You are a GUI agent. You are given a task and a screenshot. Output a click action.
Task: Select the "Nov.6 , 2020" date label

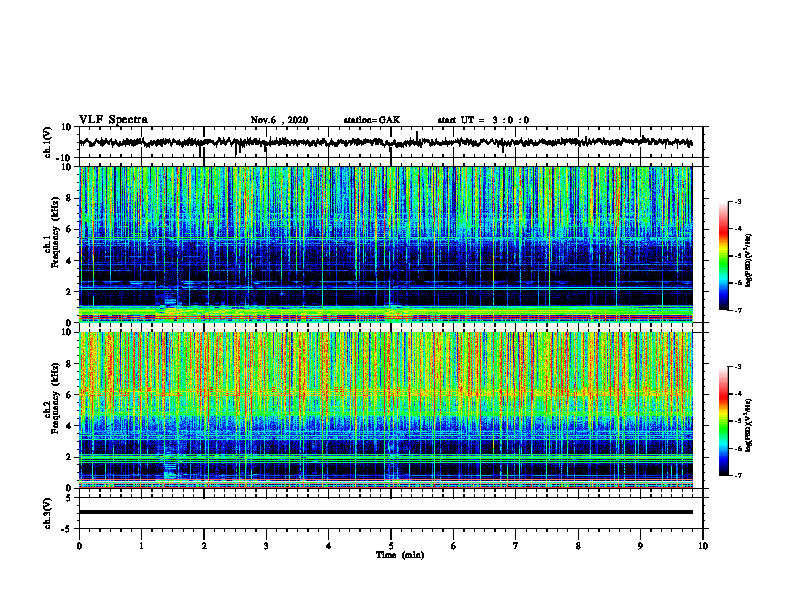(279, 120)
